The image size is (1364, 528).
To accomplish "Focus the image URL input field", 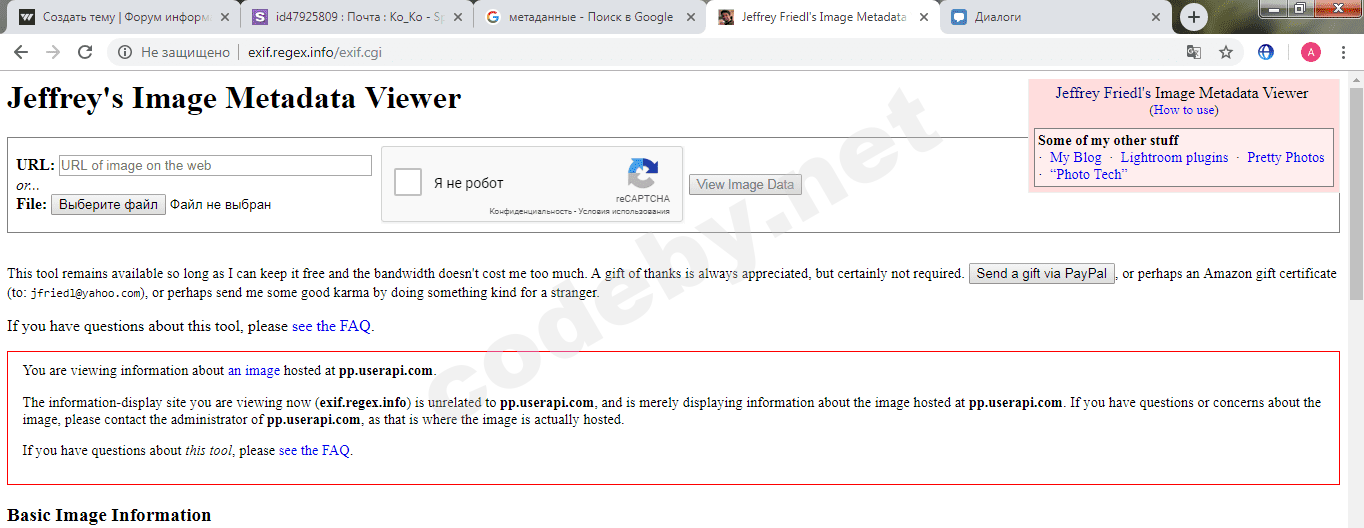I will point(215,165).
